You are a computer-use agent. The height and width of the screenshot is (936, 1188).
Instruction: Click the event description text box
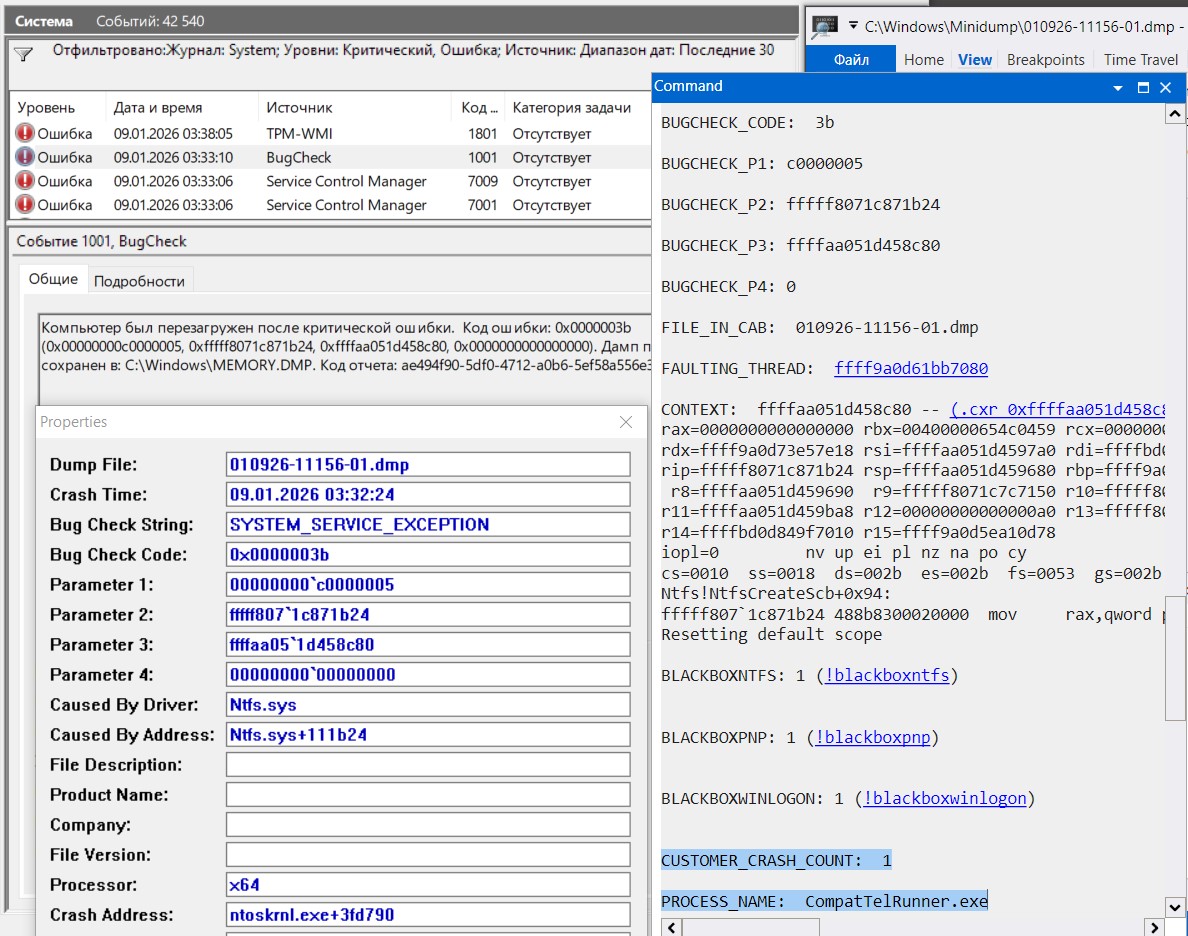click(x=345, y=358)
